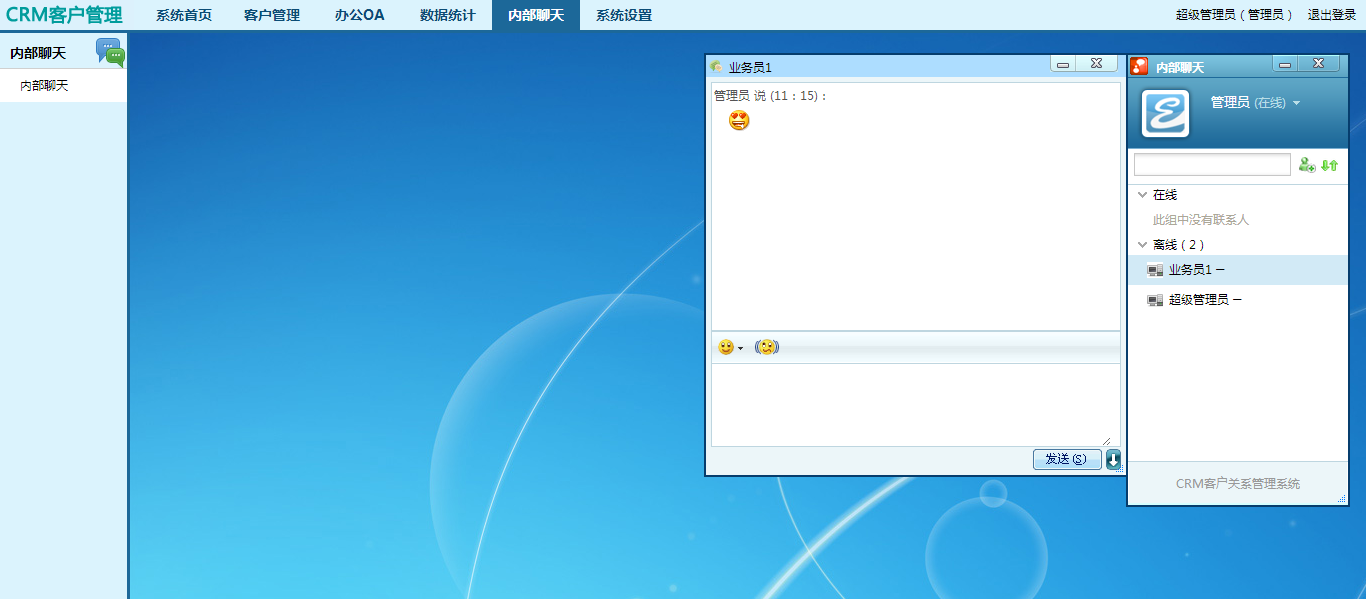Click the 业务员1 chat window title icon
1366x599 pixels.
[x=716, y=67]
